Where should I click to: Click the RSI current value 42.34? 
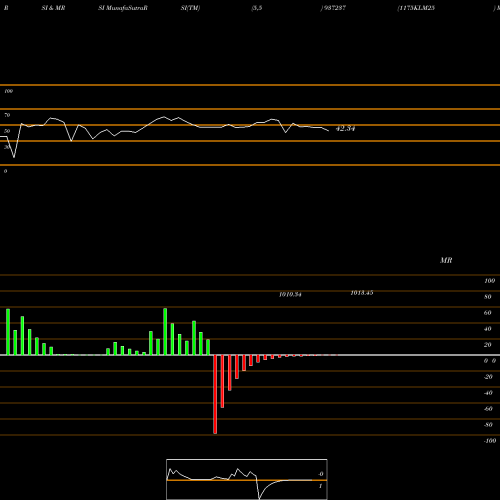(345, 128)
